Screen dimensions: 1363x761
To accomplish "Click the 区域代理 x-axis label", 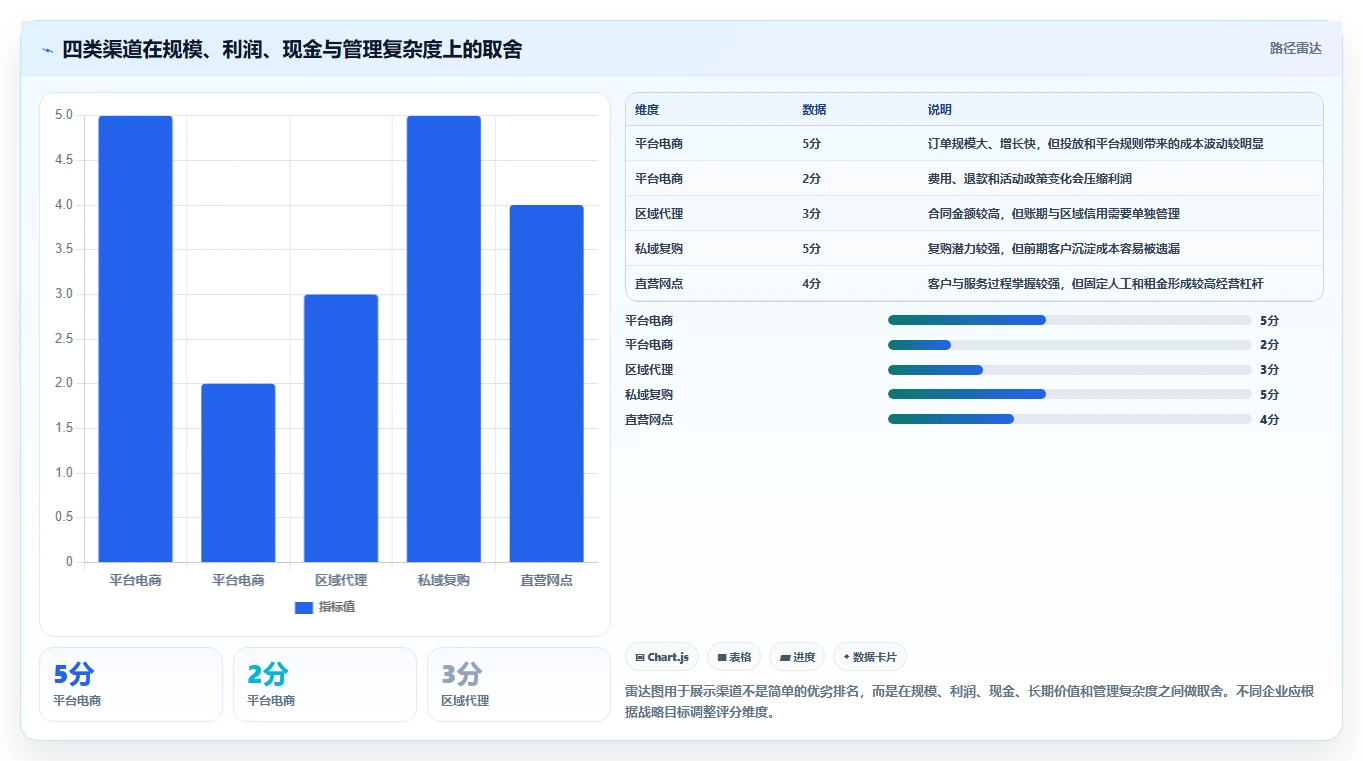I will tap(341, 580).
